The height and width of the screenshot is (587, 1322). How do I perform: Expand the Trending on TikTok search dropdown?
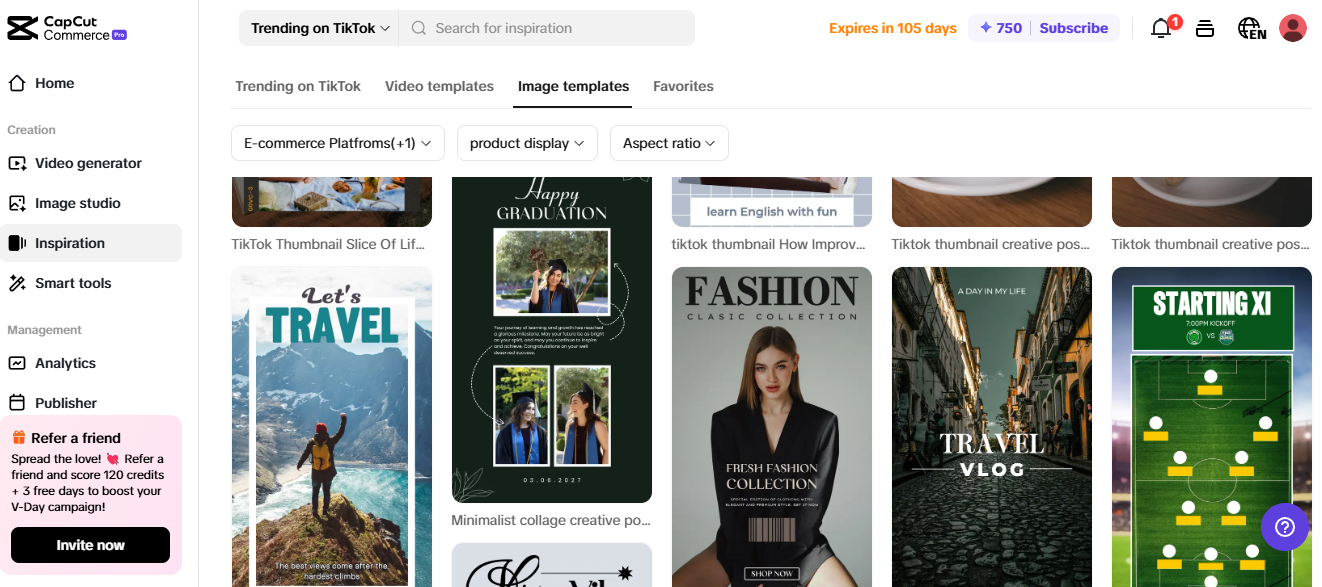319,28
